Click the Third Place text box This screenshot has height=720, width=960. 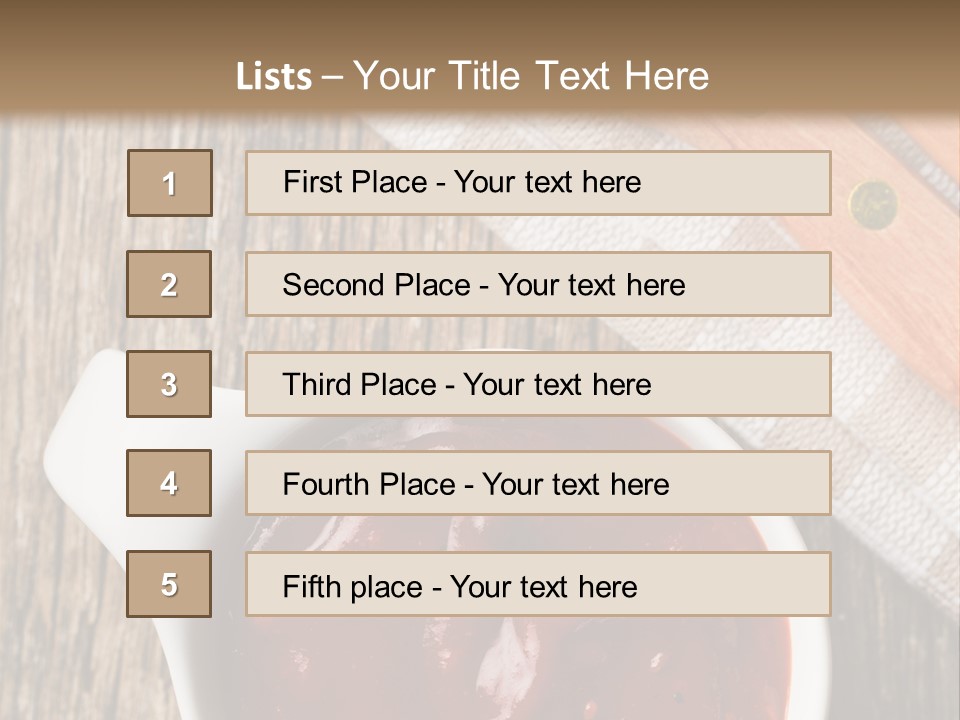point(538,384)
